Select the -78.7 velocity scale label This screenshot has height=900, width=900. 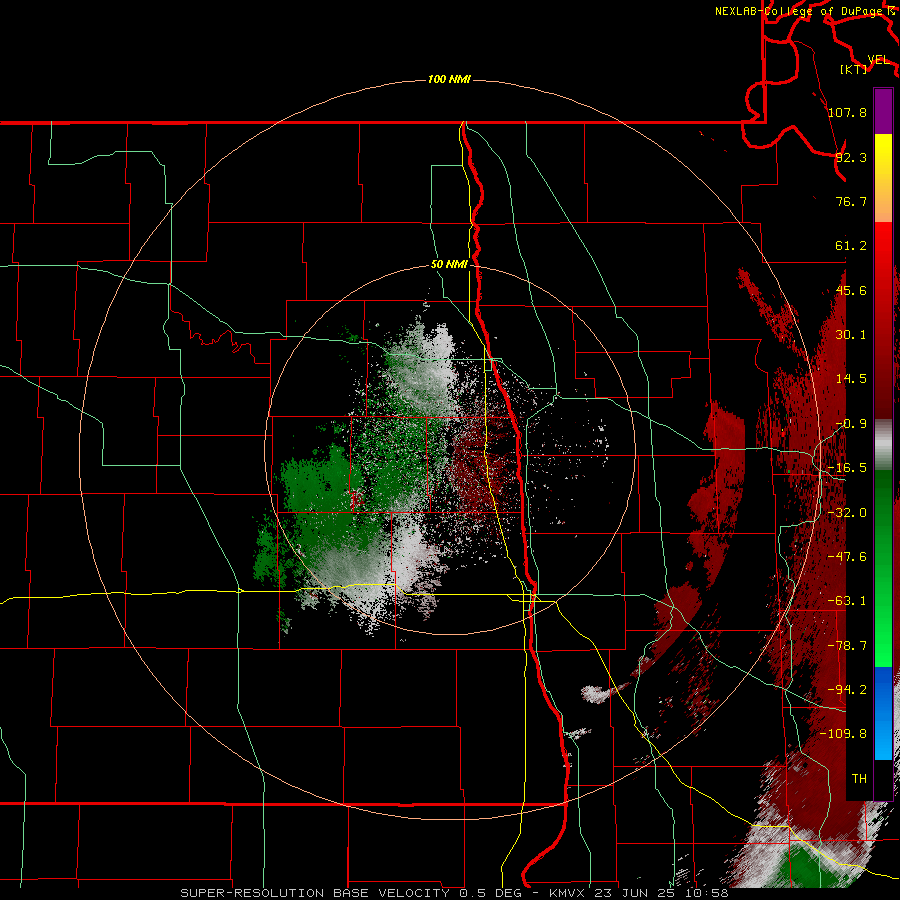click(847, 646)
